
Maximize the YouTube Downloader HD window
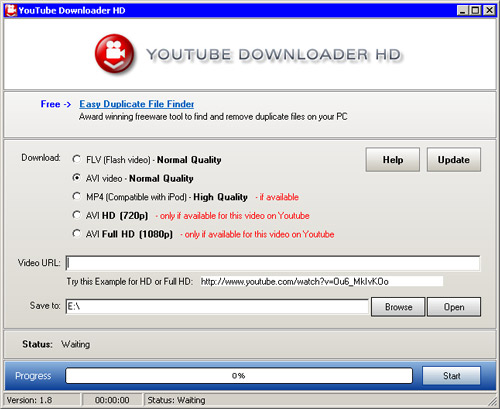475,11
